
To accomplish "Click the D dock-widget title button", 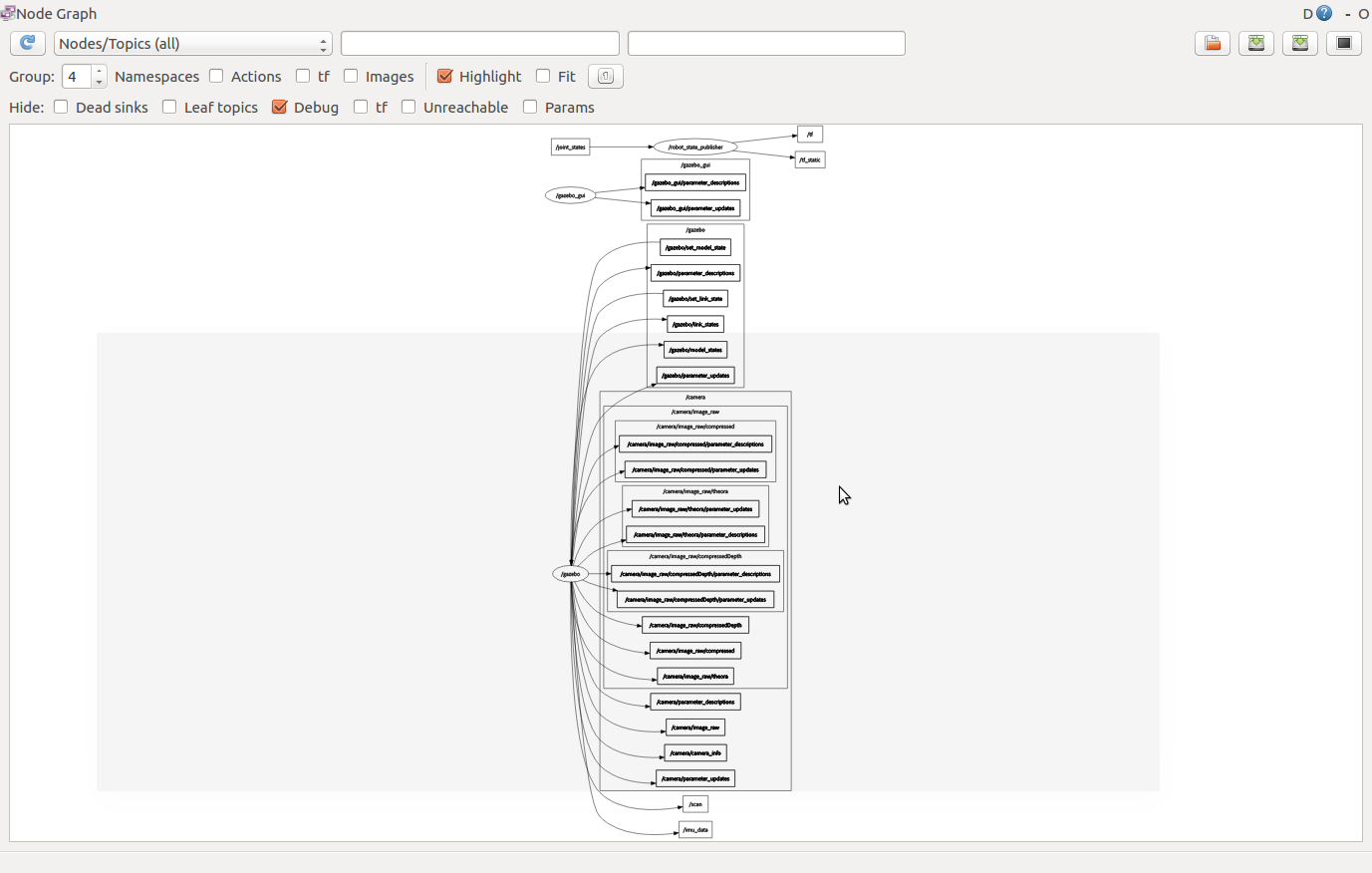I will pyautogui.click(x=1308, y=14).
